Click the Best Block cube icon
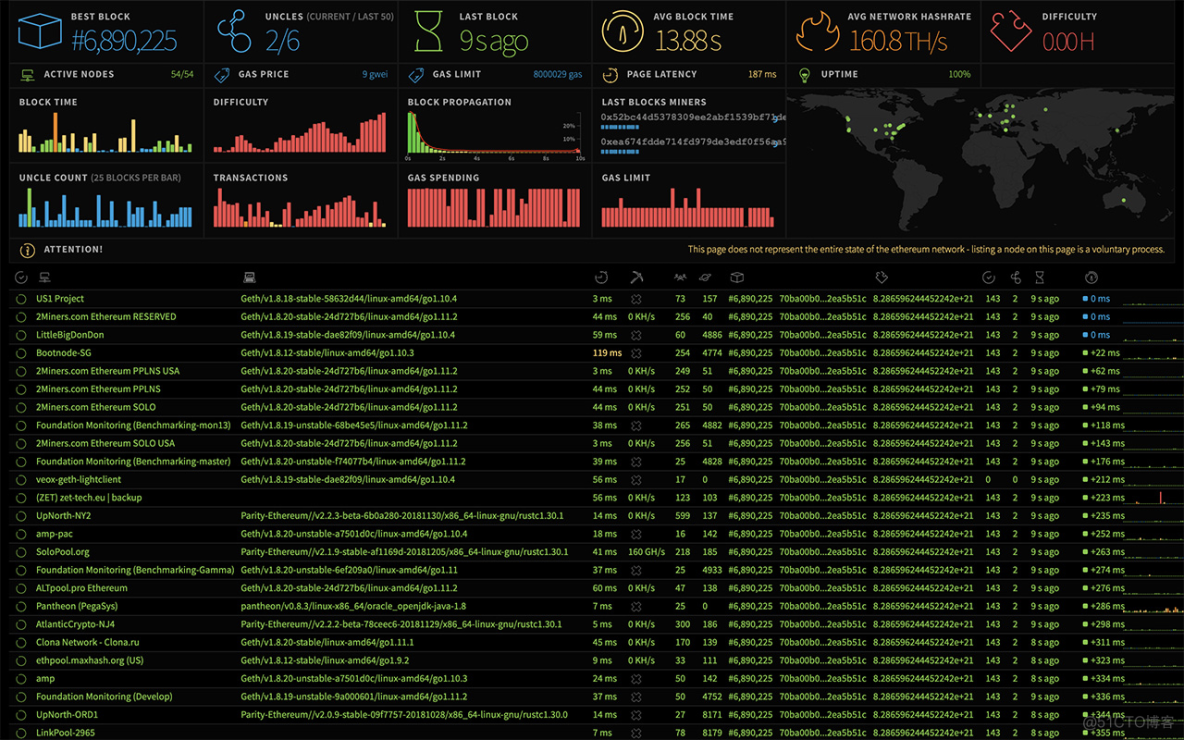Viewport: 1184px width, 740px height. [39, 31]
